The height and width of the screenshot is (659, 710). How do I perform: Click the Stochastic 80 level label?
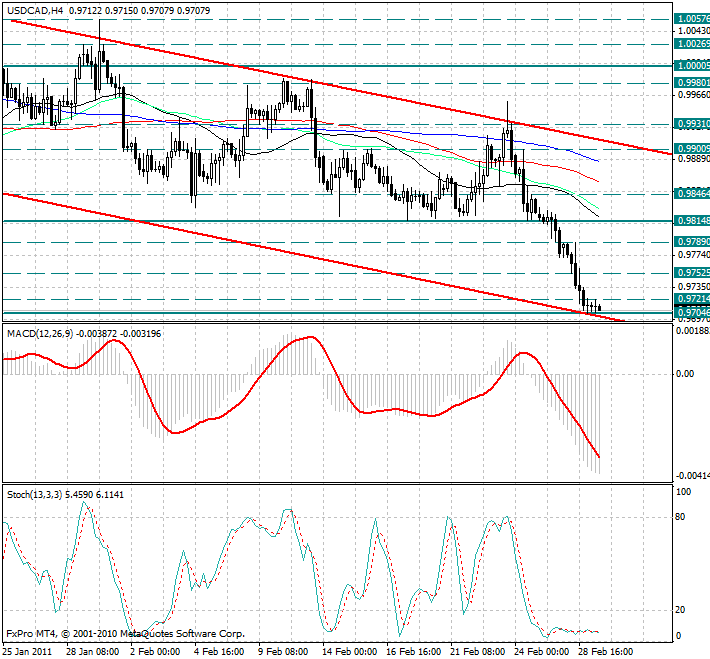coord(680,517)
